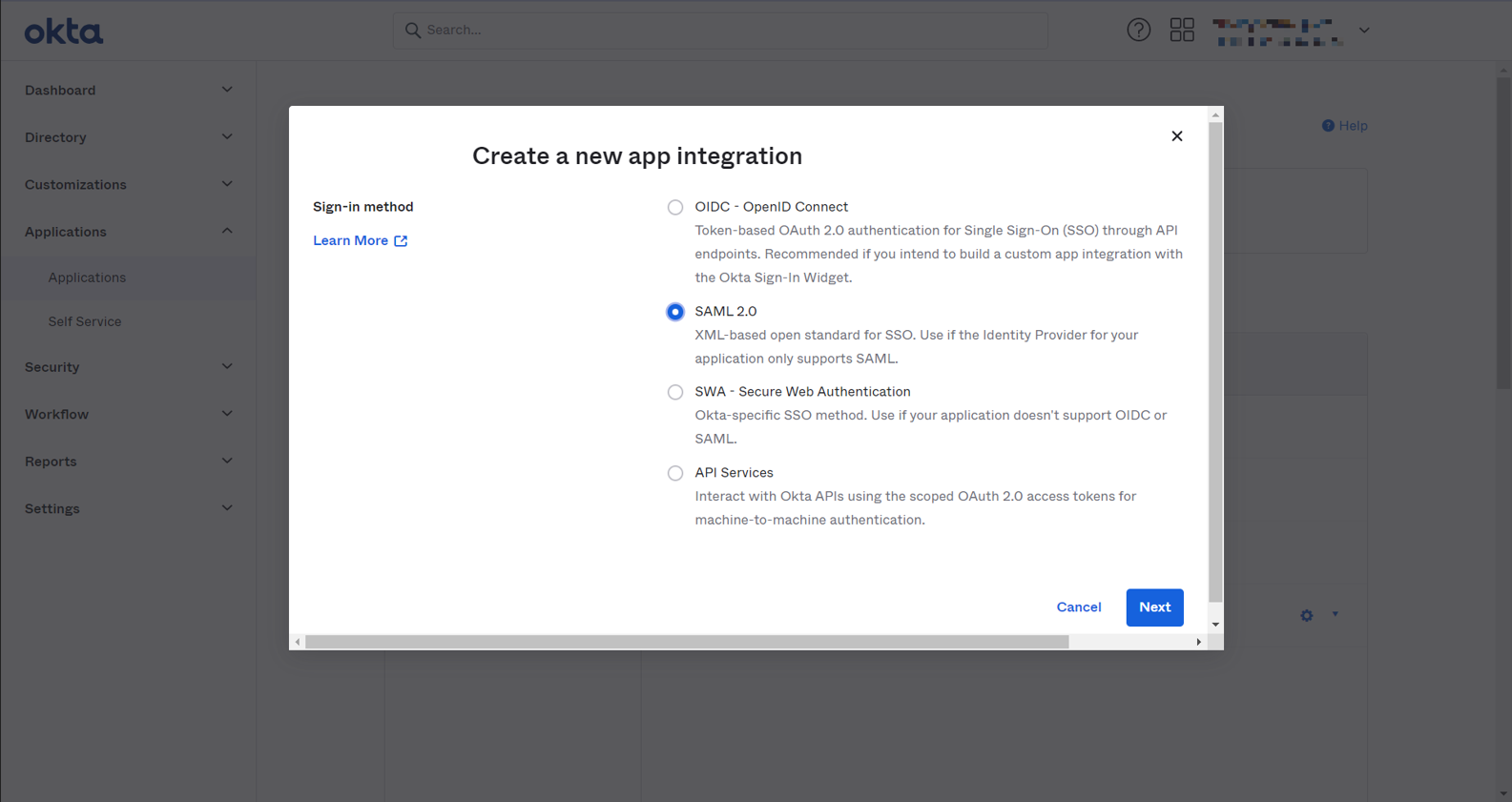Click the Next button
The height and width of the screenshot is (802, 1512).
click(1154, 607)
